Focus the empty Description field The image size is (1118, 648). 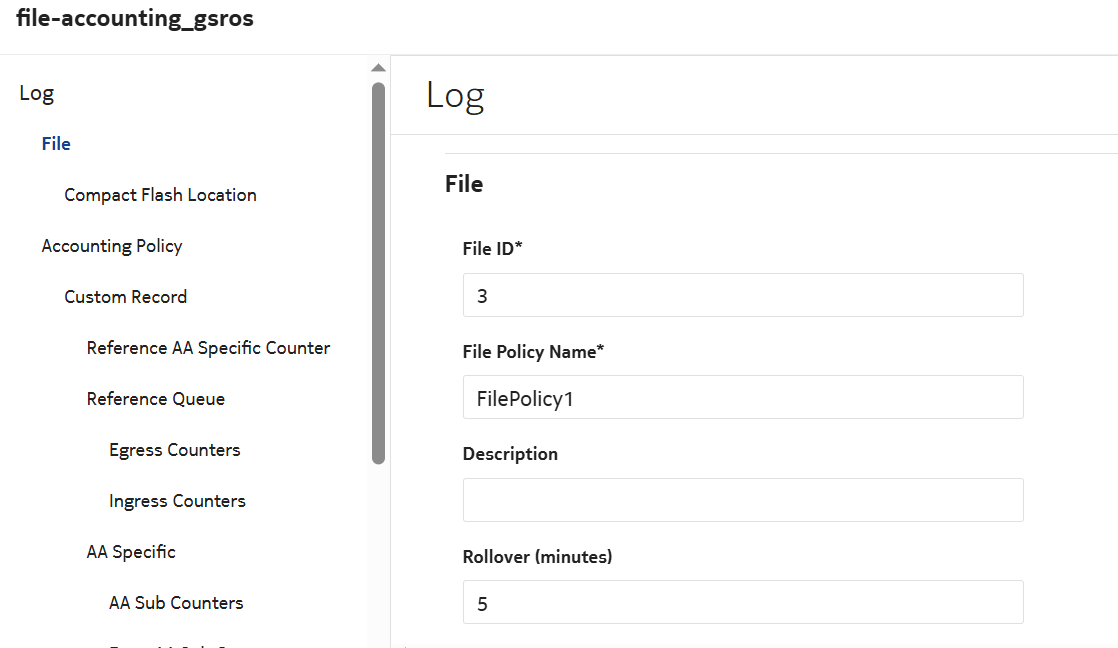[x=742, y=500]
